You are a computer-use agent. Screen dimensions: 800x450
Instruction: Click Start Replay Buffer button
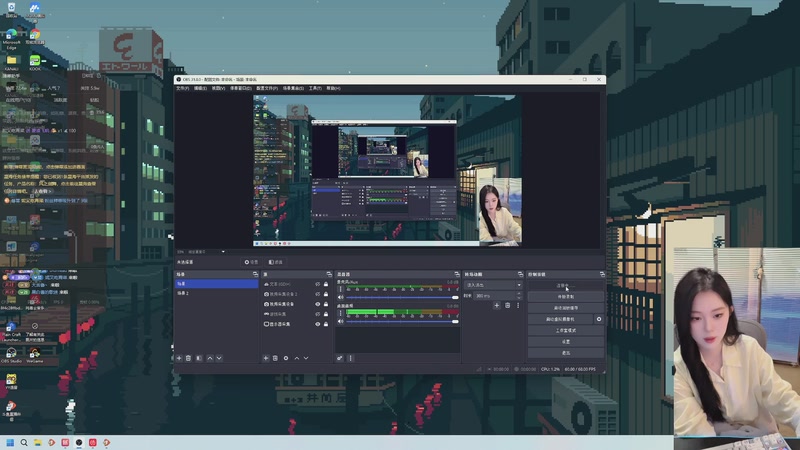tap(566, 308)
